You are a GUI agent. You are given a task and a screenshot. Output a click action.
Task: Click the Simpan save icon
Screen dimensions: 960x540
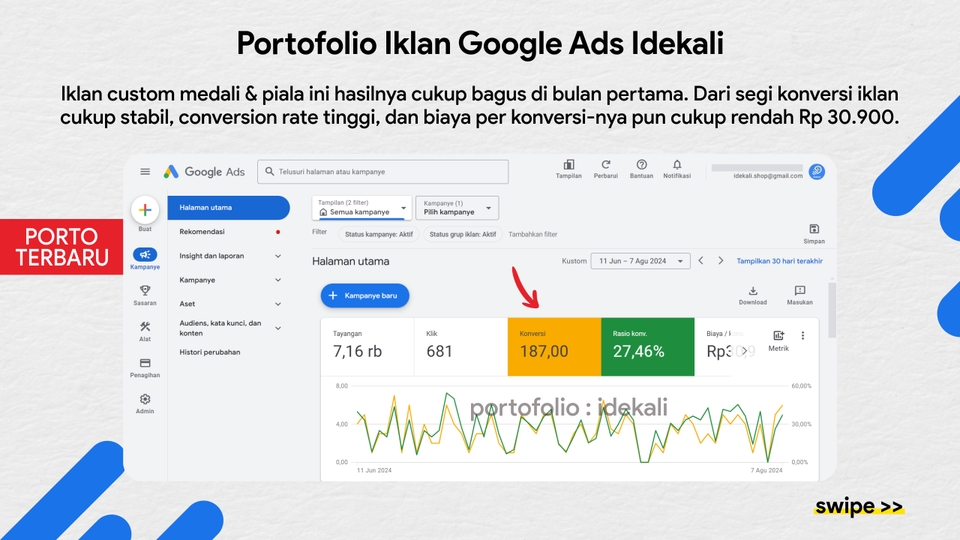click(814, 229)
